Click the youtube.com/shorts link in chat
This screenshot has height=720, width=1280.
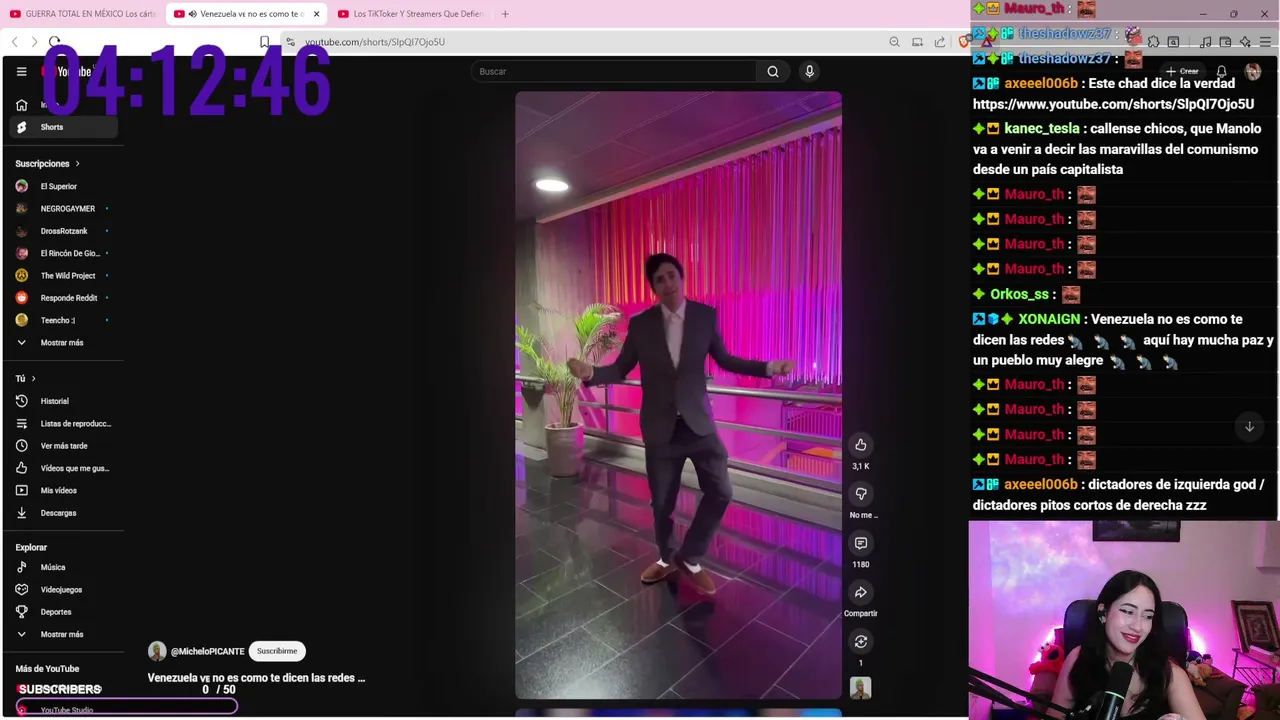1113,104
